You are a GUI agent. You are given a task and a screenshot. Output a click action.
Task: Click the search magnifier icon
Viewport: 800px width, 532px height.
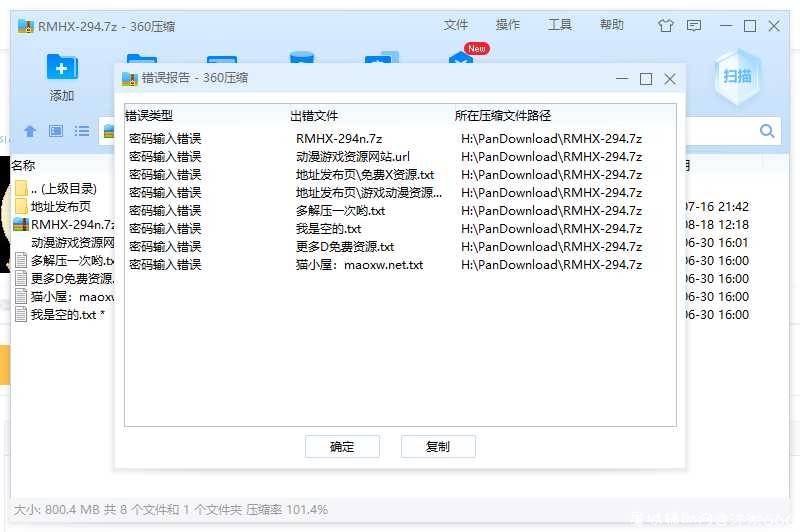click(x=766, y=131)
